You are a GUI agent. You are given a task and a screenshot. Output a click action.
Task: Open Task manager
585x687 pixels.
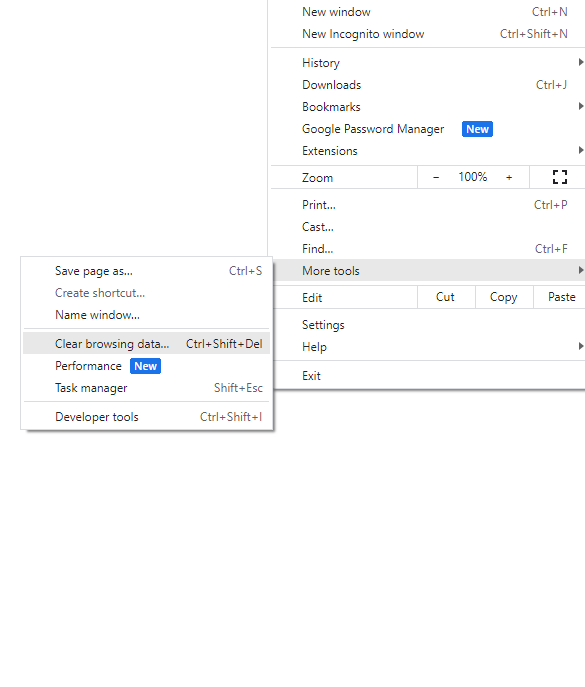click(x=146, y=388)
